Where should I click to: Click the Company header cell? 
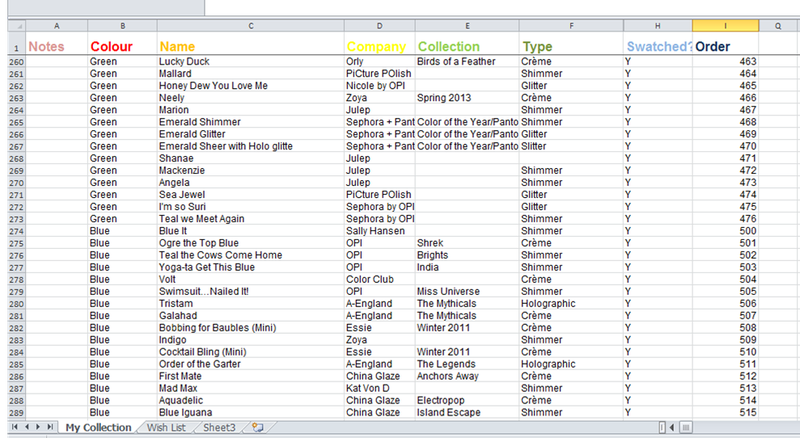(380, 43)
